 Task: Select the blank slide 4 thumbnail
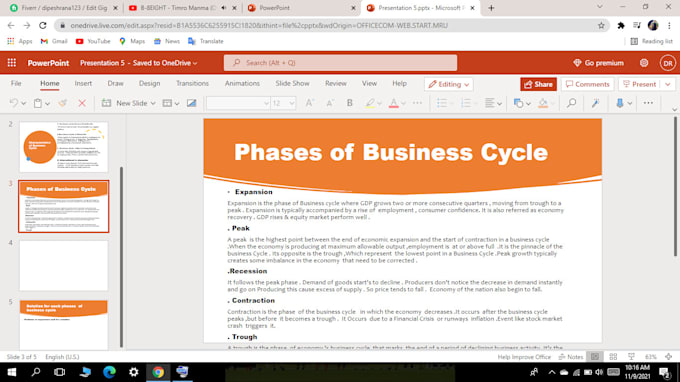point(63,265)
